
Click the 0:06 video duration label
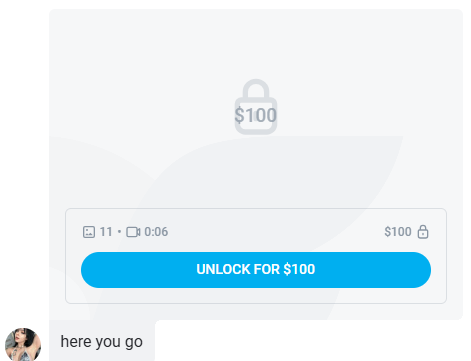(x=156, y=232)
